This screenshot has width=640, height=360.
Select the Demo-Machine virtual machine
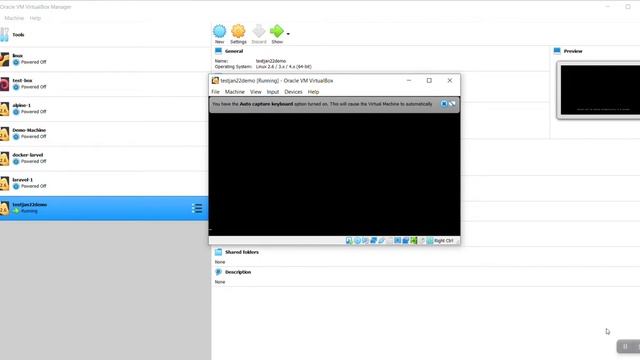click(104, 134)
